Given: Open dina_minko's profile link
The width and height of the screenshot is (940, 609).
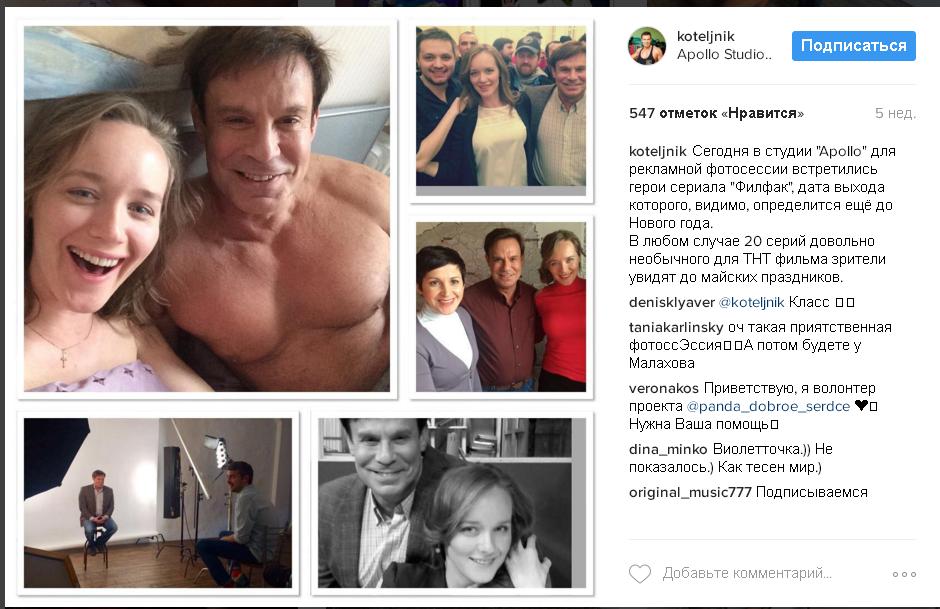Looking at the screenshot, I should (668, 449).
